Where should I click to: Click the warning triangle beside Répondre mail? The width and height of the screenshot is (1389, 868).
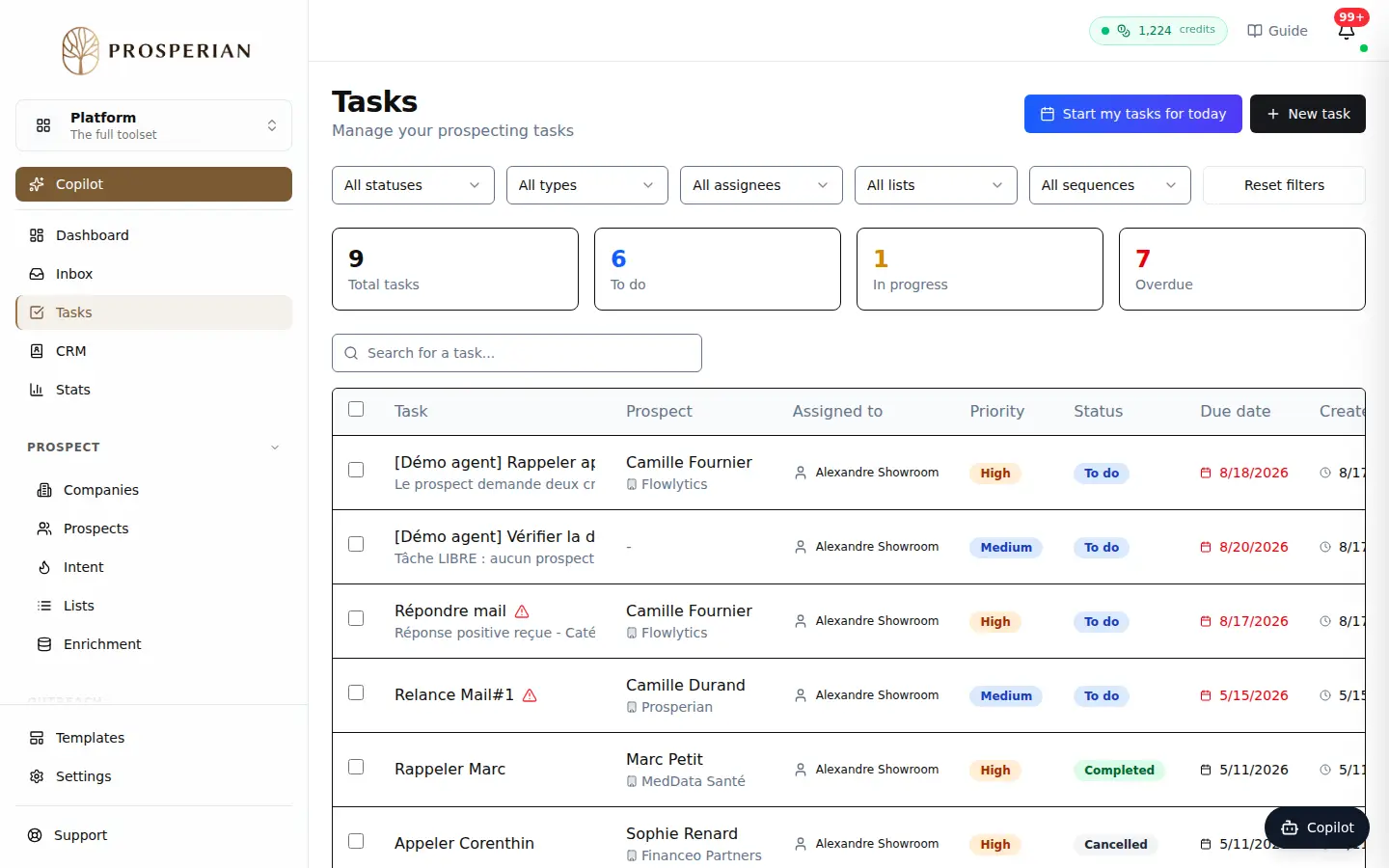522,611
